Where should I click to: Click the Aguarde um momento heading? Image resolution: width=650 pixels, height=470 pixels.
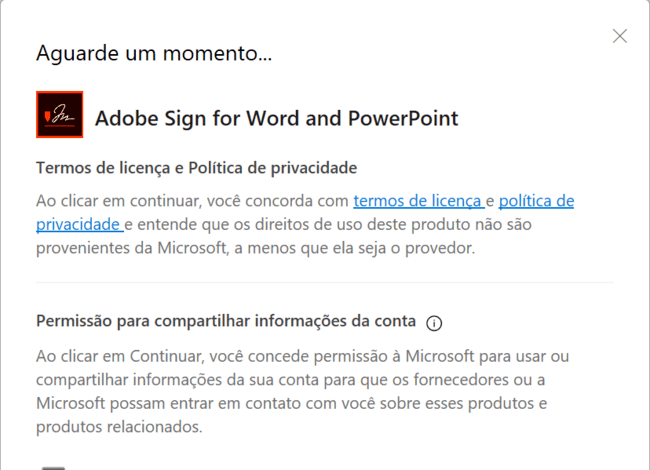coord(154,53)
